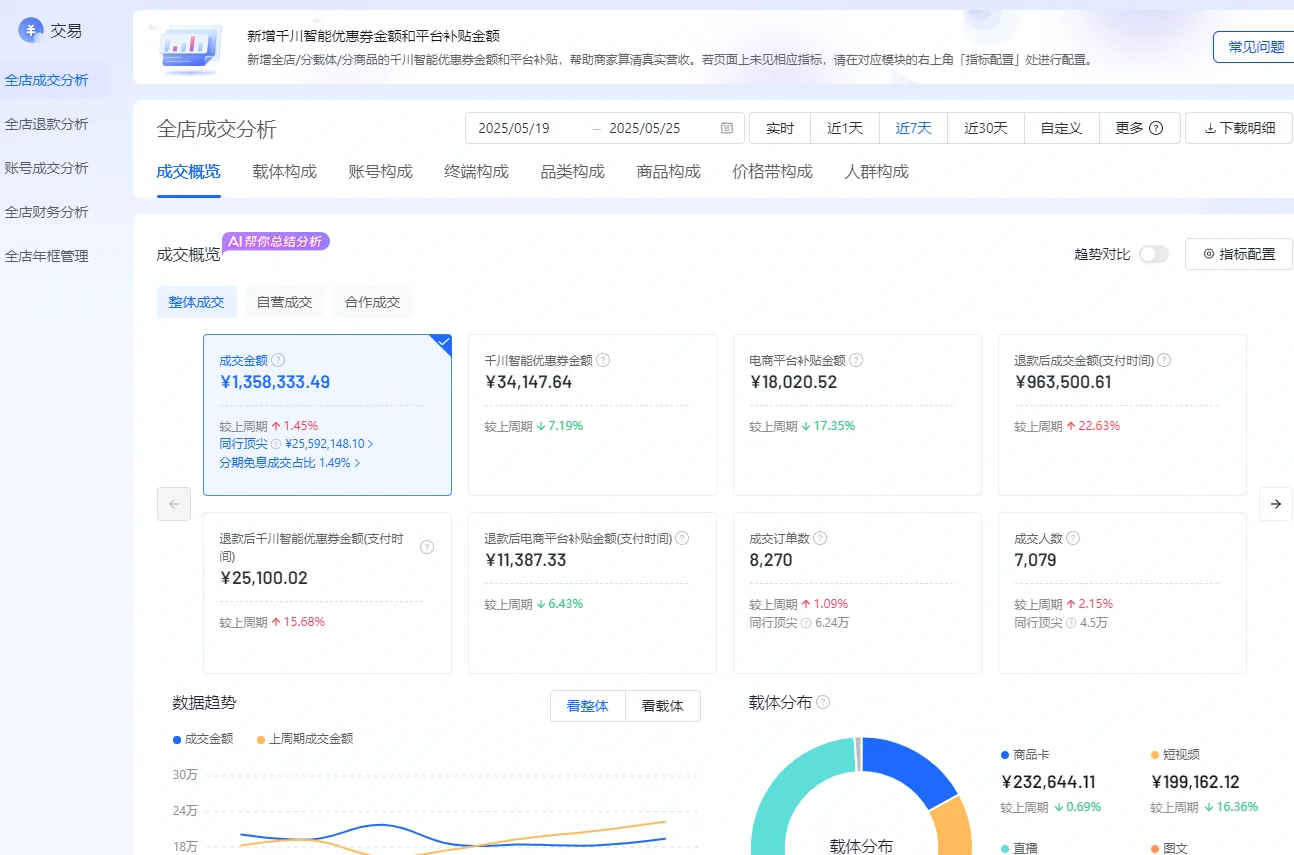Select the 电商平台补贴金额 metric card
This screenshot has width=1294, height=855.
pos(857,415)
